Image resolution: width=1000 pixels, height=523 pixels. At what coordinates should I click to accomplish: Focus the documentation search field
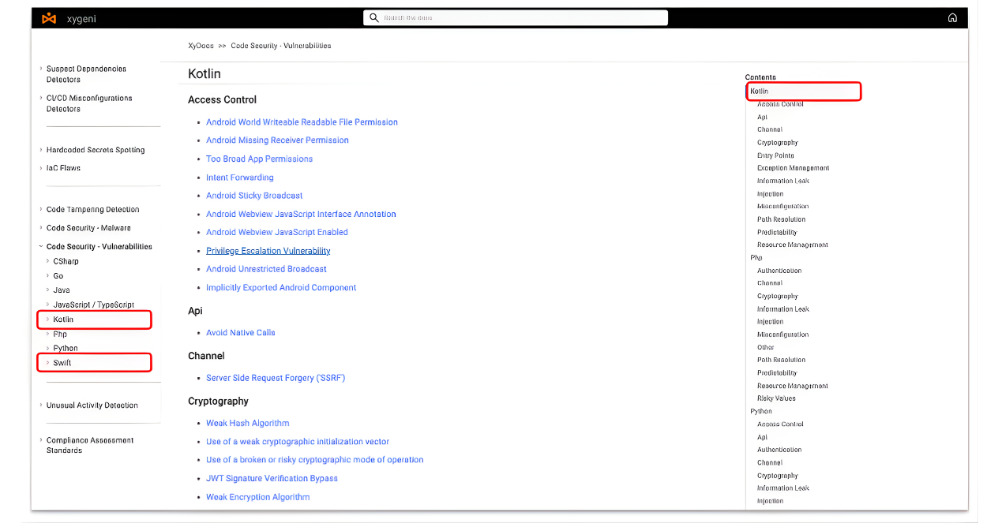point(515,18)
